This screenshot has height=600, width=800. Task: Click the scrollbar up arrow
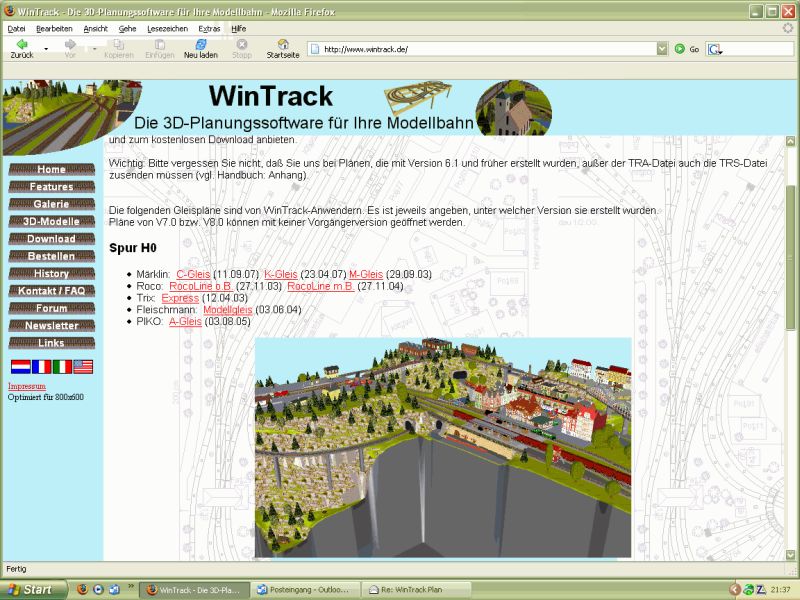[x=790, y=141]
